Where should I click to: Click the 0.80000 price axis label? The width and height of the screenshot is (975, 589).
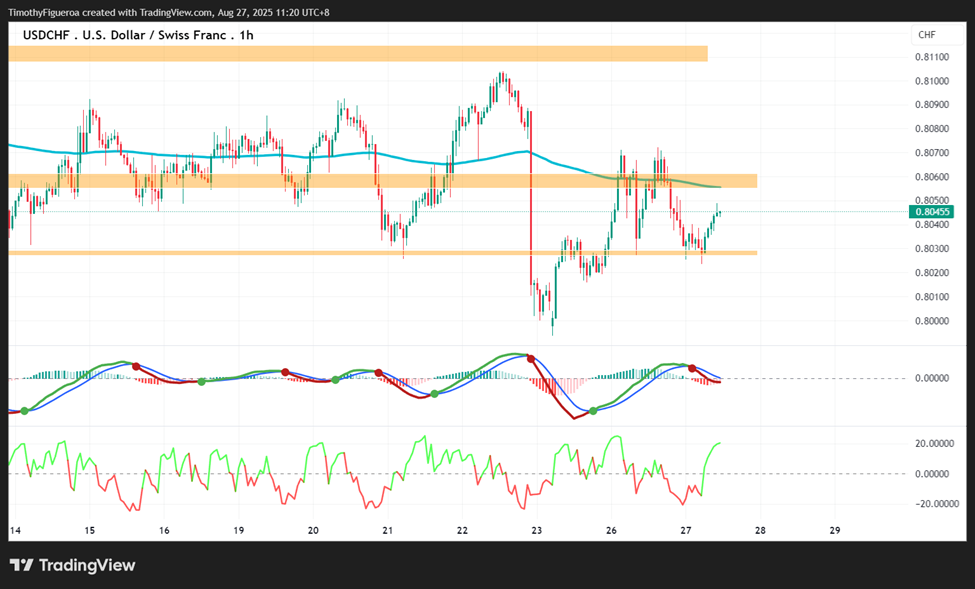pos(931,321)
